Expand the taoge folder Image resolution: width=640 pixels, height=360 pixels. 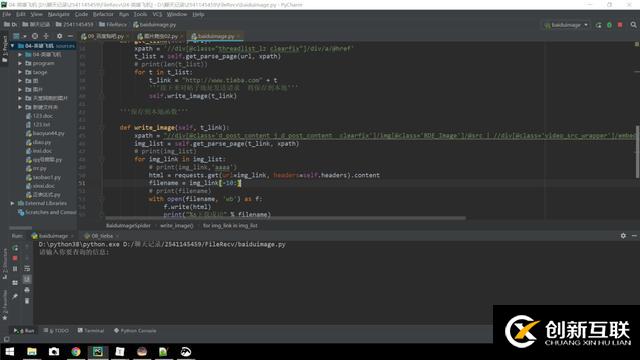20,72
